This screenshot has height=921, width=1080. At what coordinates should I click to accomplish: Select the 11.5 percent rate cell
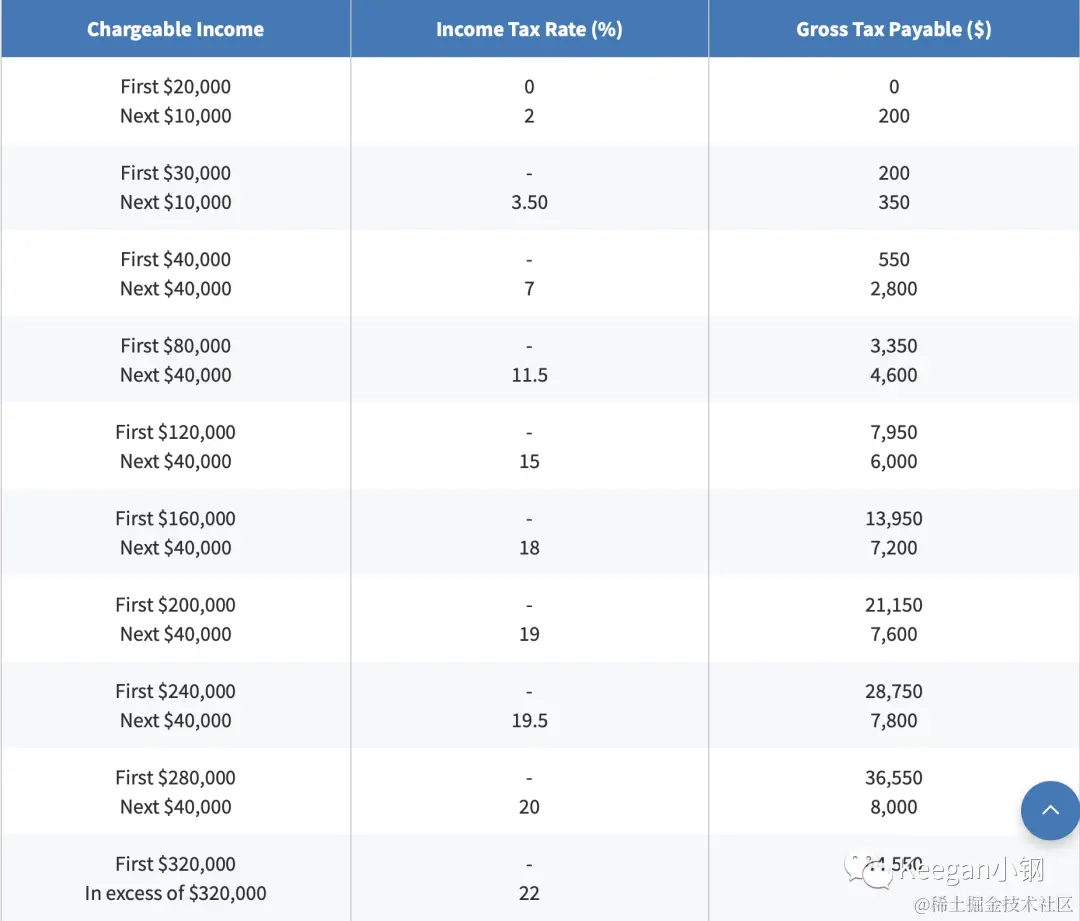pos(529,375)
